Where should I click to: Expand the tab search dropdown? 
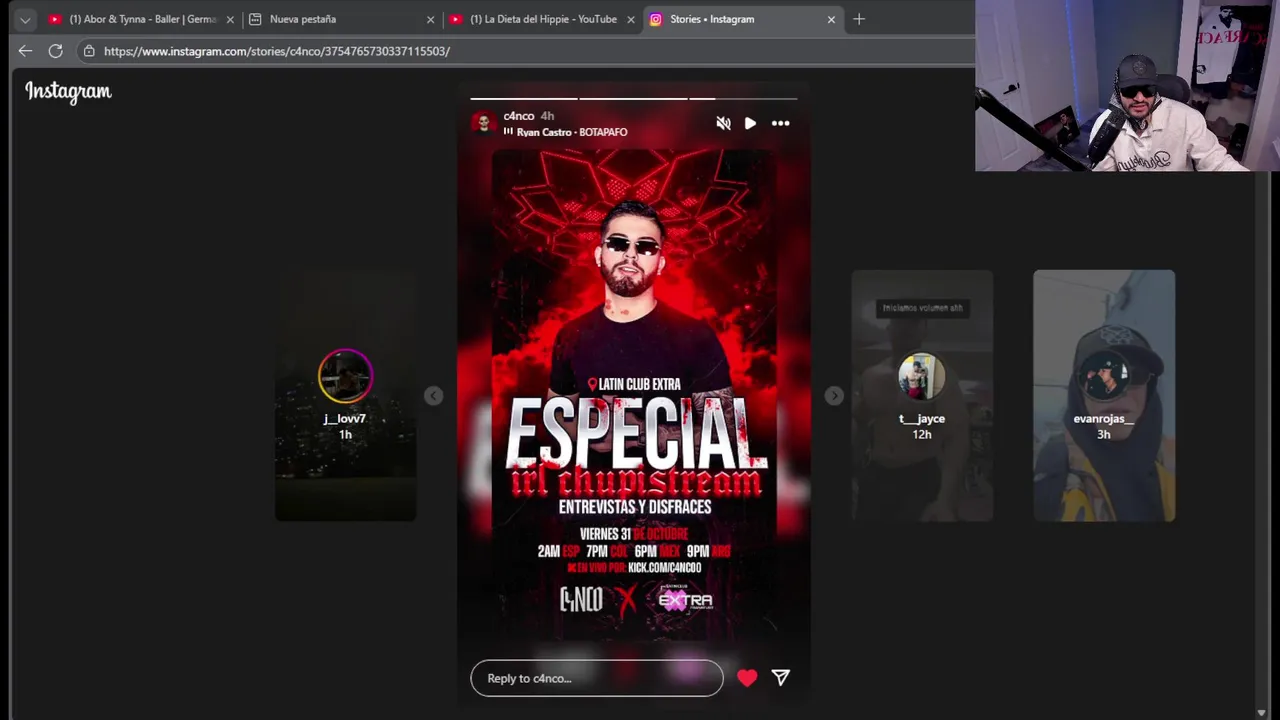tap(25, 19)
